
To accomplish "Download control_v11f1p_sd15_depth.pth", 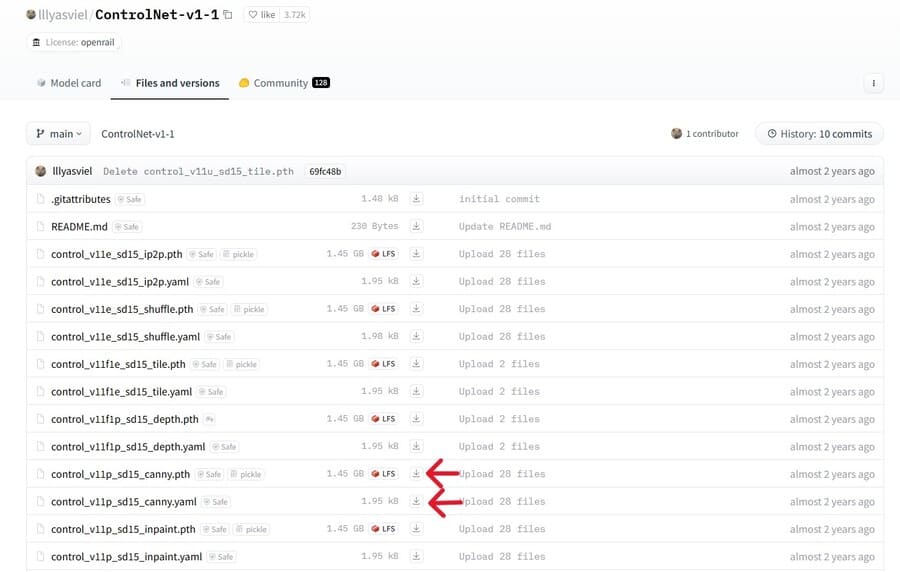I will click(416, 419).
